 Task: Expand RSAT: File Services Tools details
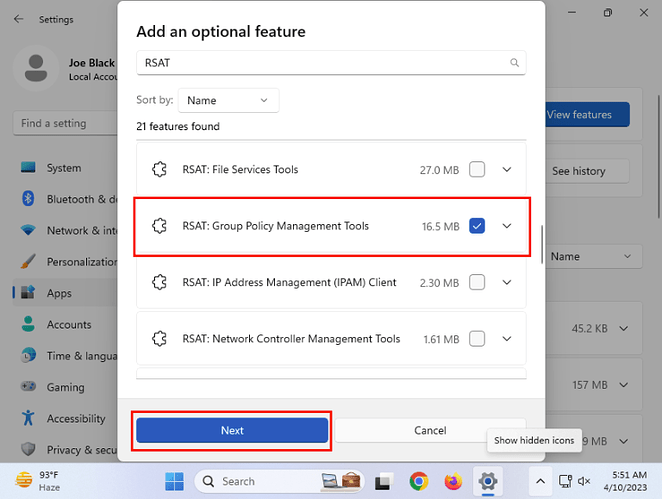pos(507,169)
